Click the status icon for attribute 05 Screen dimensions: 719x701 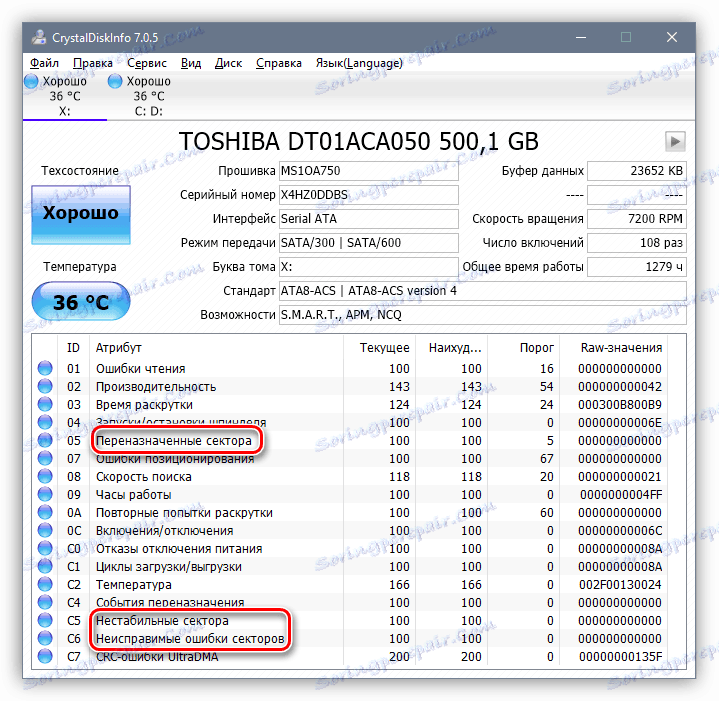[45, 441]
